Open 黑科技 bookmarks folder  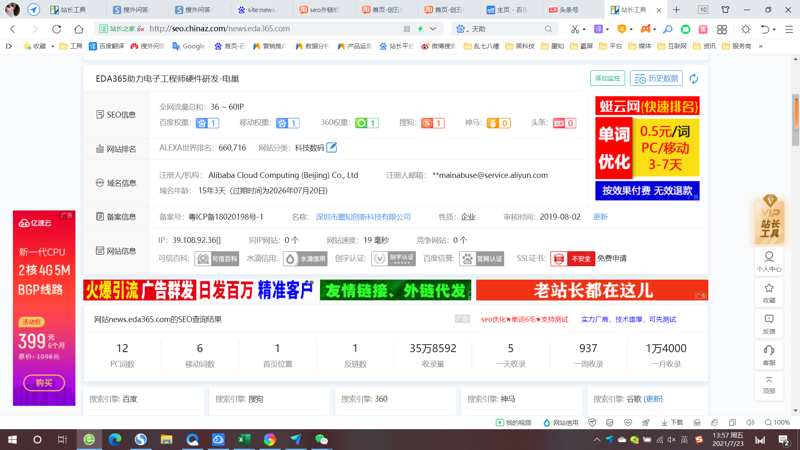click(520, 46)
